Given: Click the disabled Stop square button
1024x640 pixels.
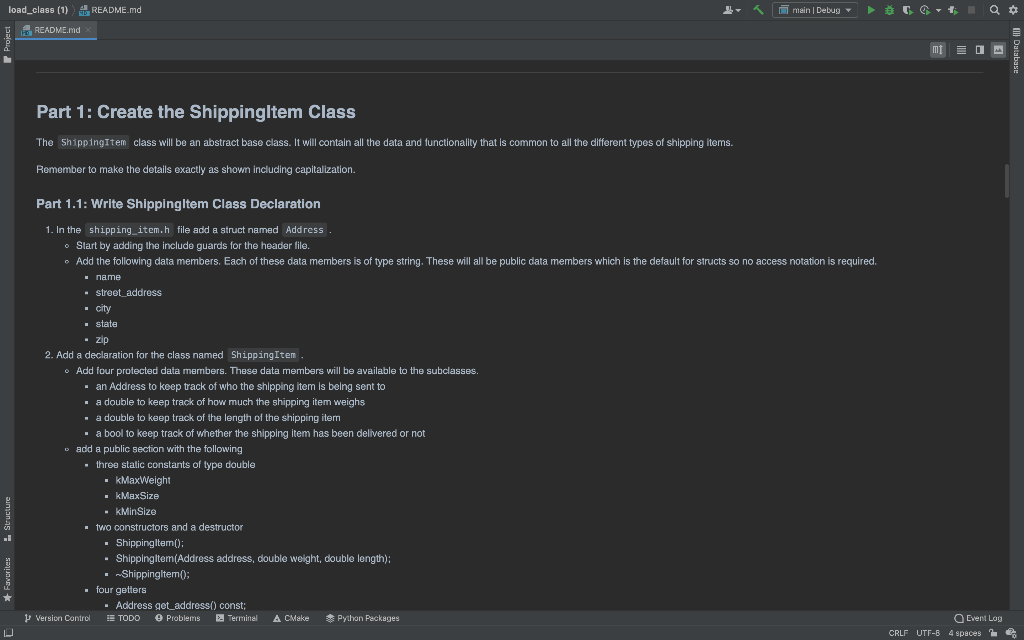Looking at the screenshot, I should 971,10.
